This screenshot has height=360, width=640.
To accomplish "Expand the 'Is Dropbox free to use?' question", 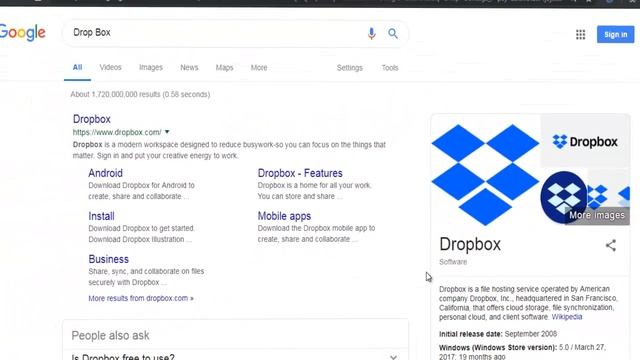I will click(x=236, y=357).
